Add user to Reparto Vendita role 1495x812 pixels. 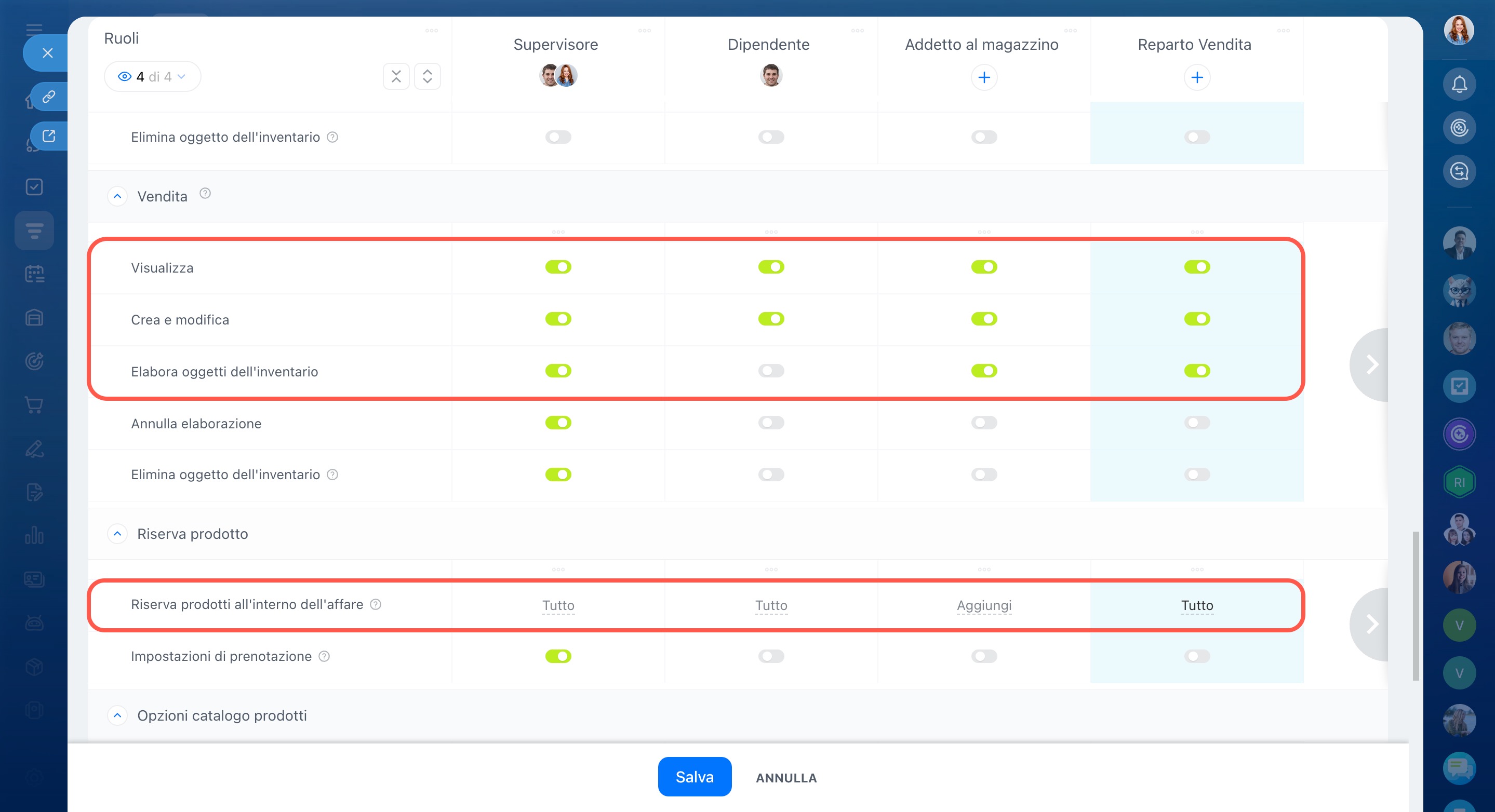point(1197,77)
